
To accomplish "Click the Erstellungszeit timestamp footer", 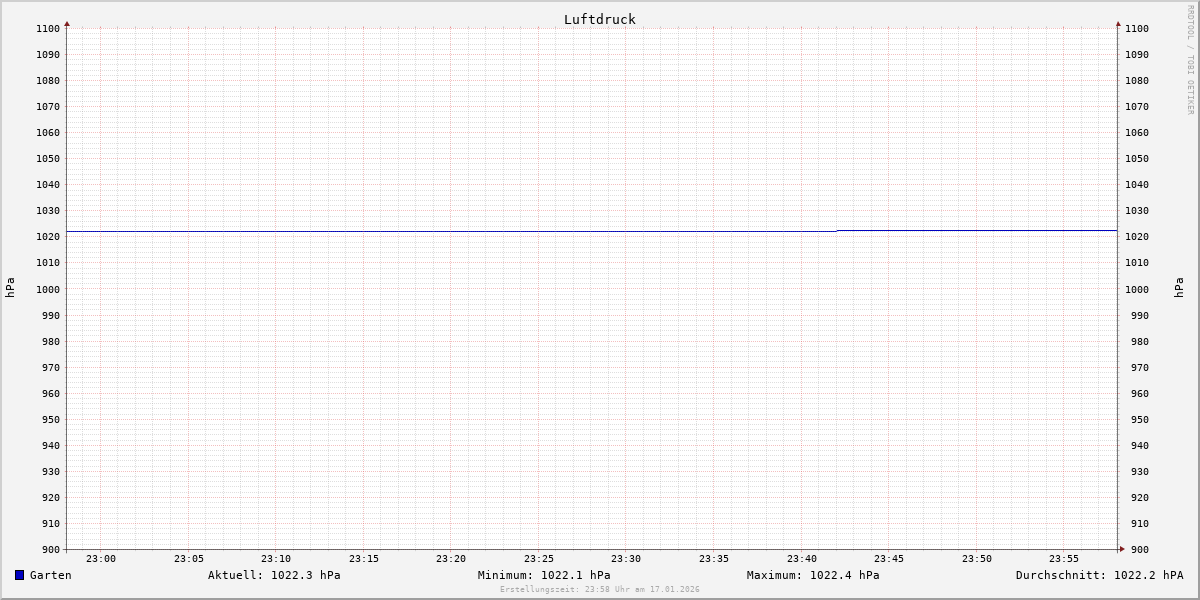I will 600,590.
